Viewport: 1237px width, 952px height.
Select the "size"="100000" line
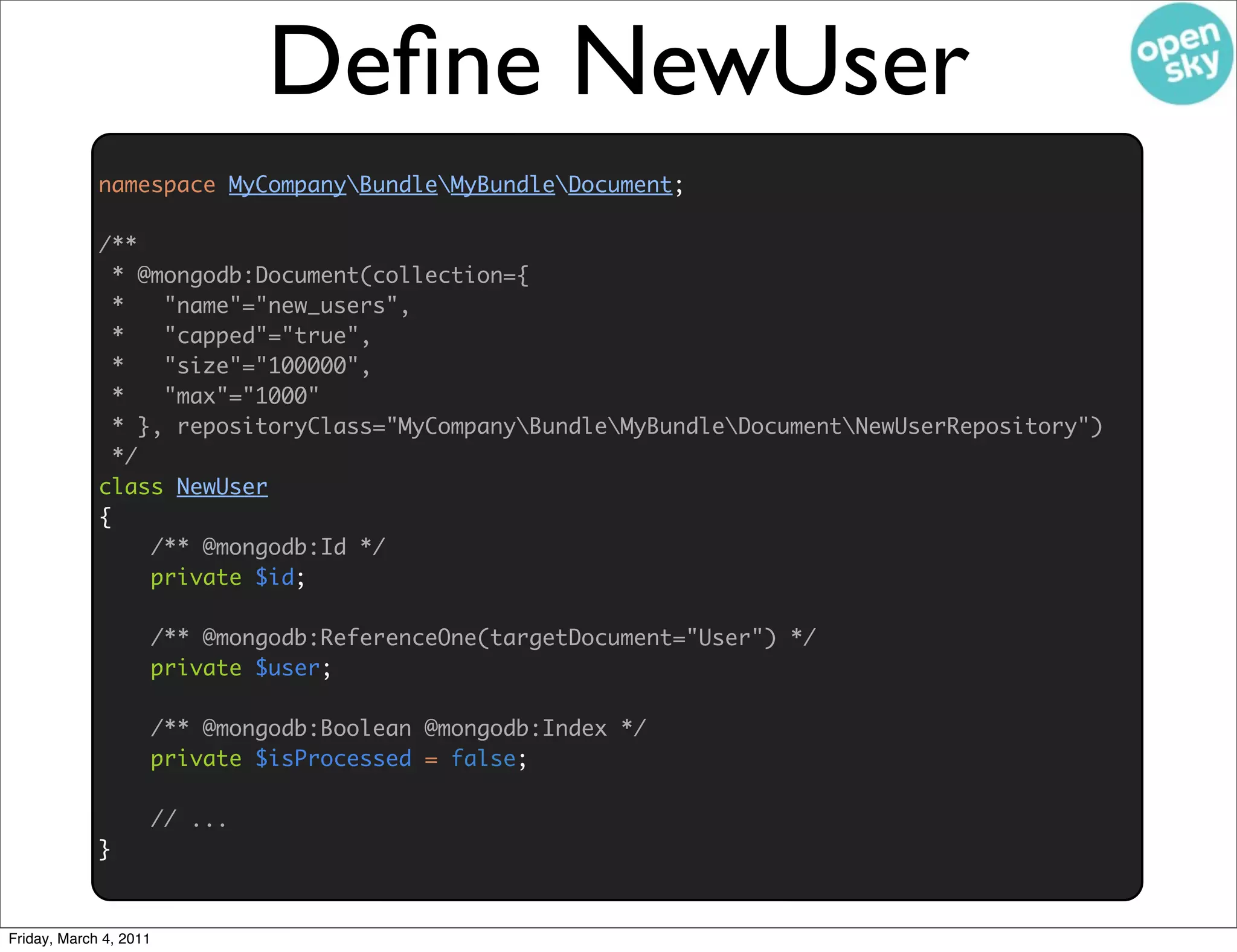pos(242,366)
